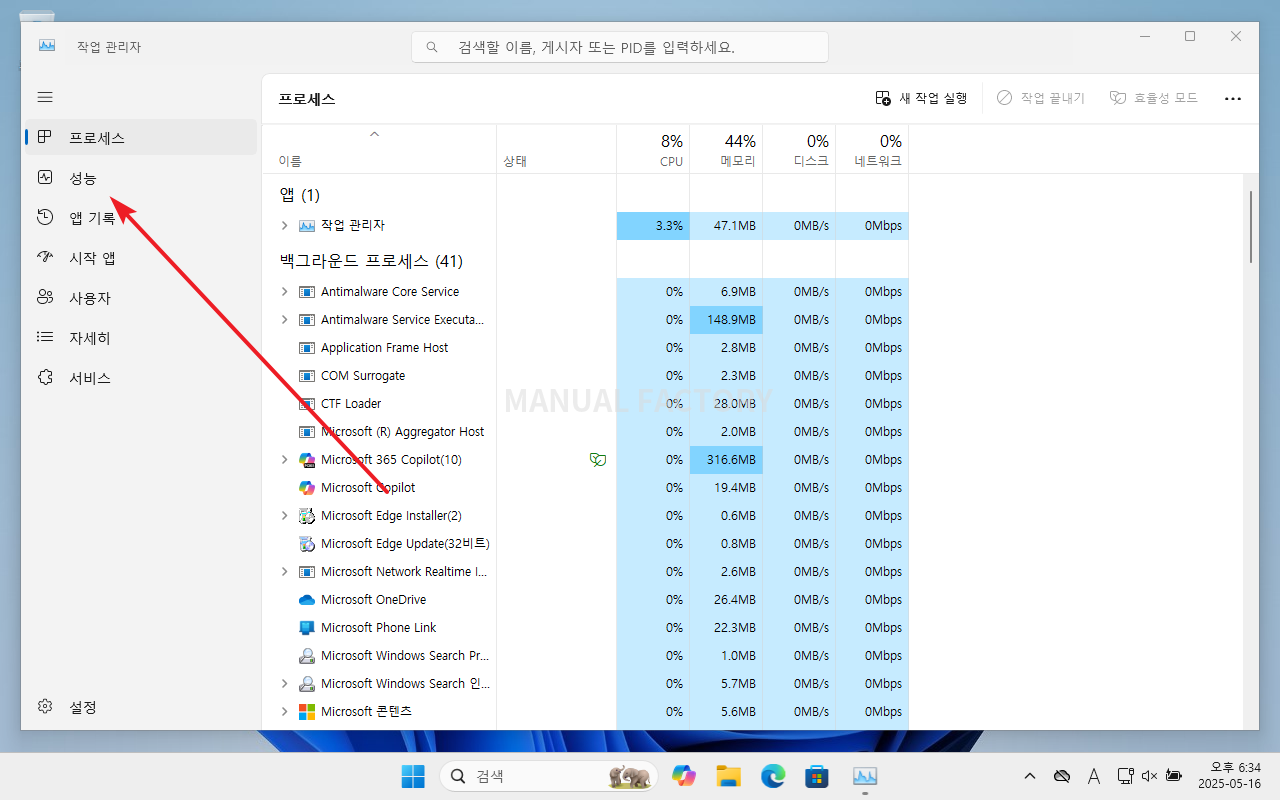Show hidden system tray icons
The width and height of the screenshot is (1280, 800).
[x=1030, y=776]
